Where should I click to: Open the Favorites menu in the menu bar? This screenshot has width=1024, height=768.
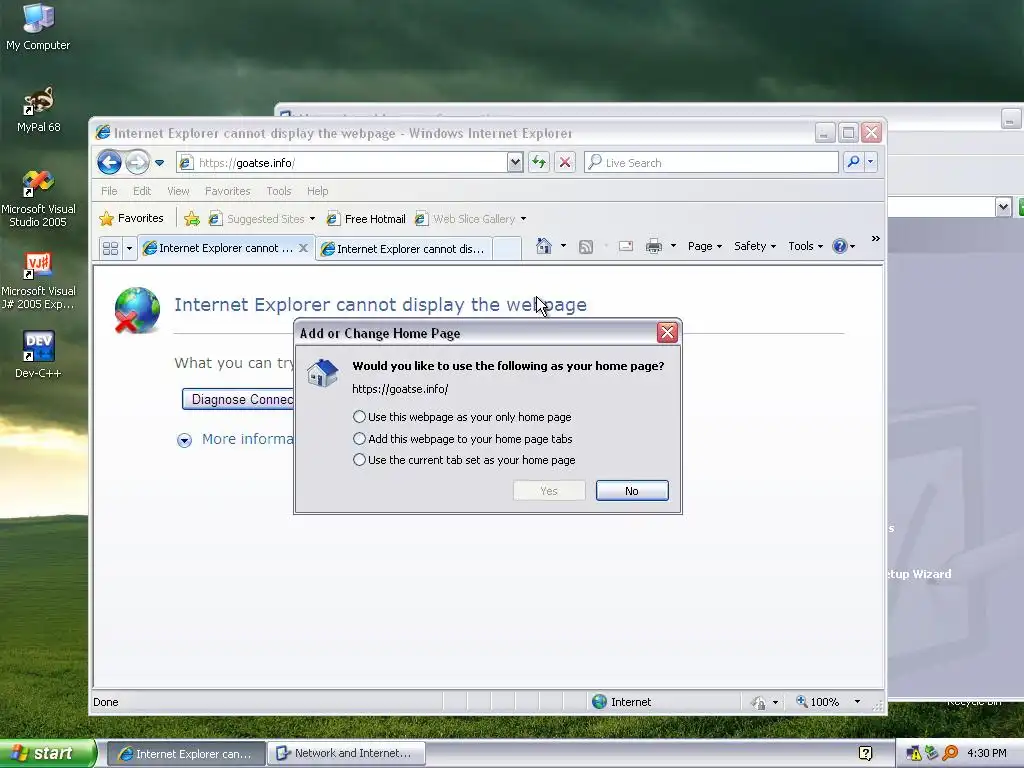click(x=227, y=191)
